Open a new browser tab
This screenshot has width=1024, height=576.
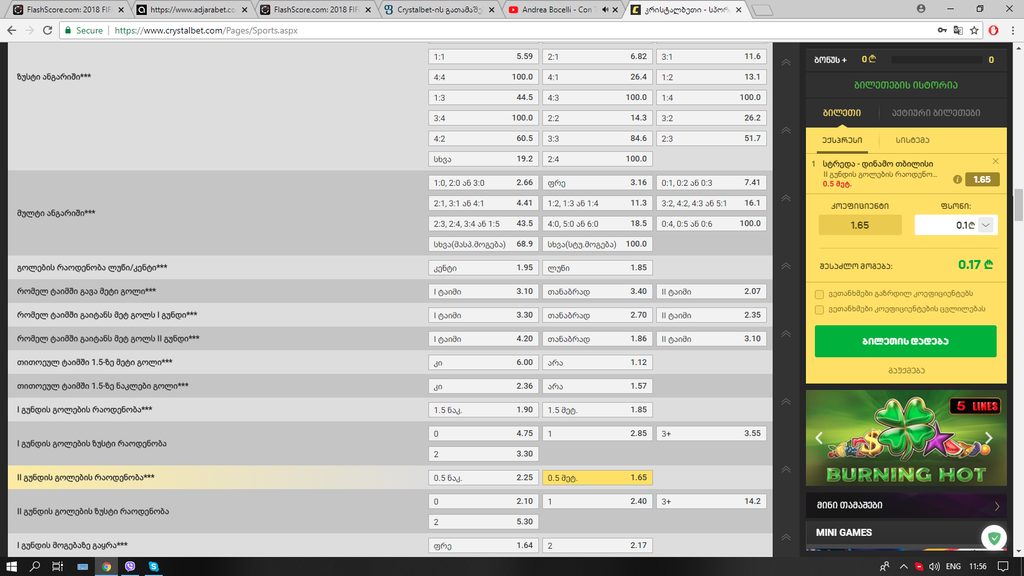point(761,10)
